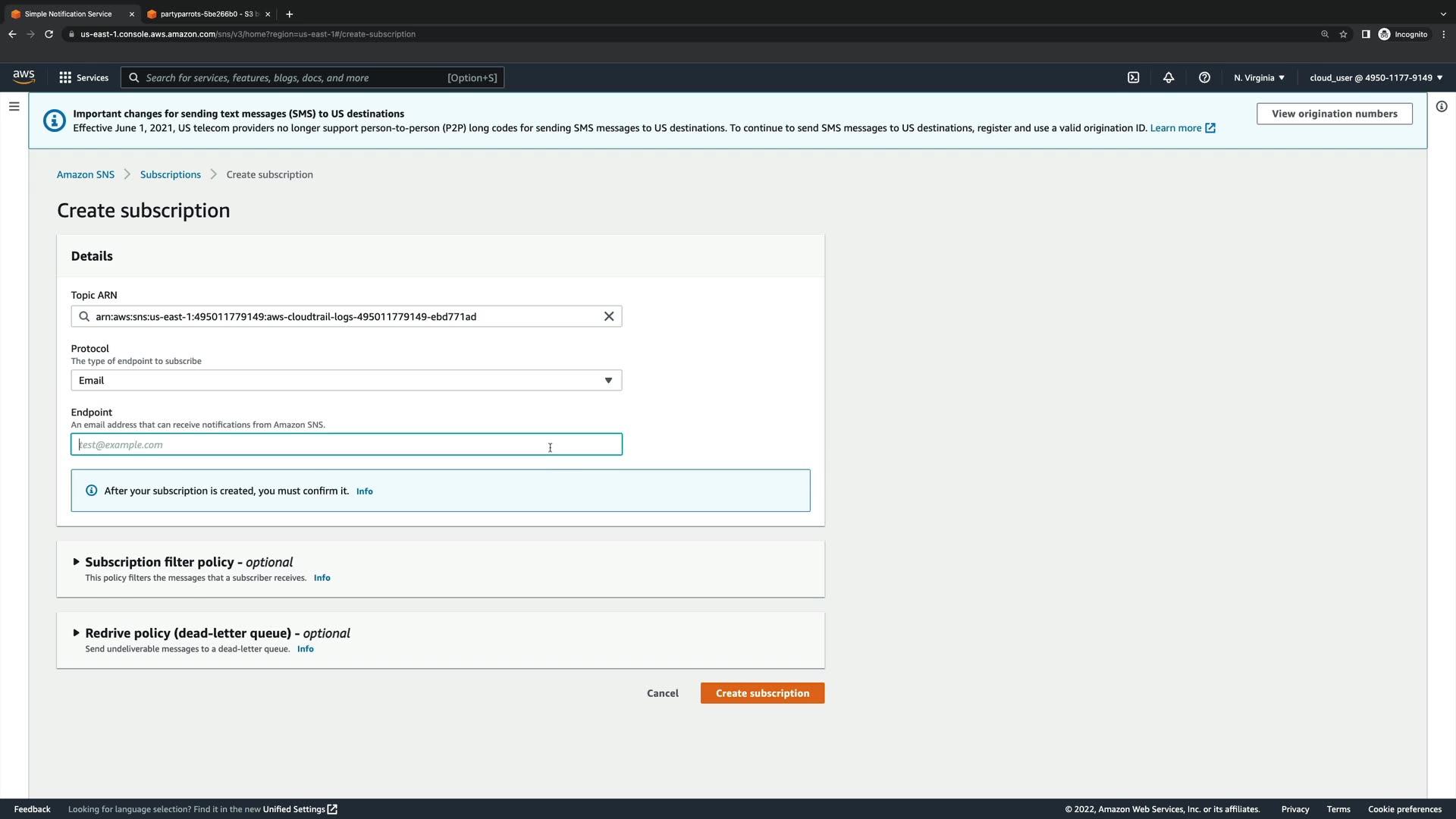Viewport: 1456px width, 819px height.
Task: Open the notifications bell icon
Action: pos(1169,77)
